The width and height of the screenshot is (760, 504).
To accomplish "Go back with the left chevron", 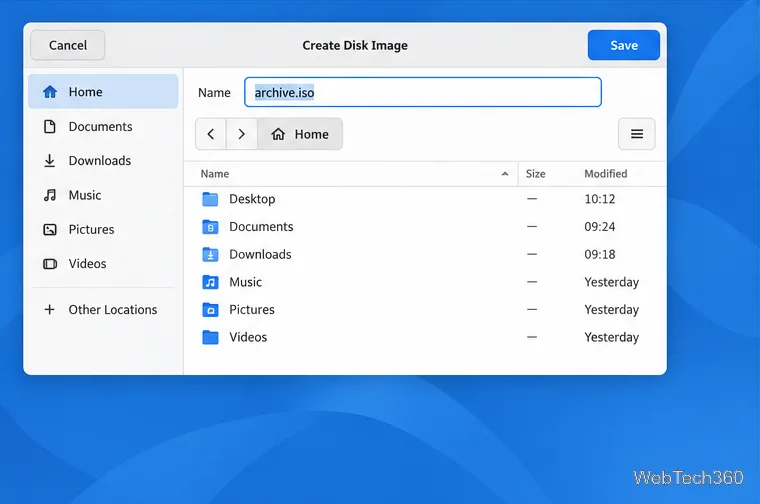I will pos(210,134).
